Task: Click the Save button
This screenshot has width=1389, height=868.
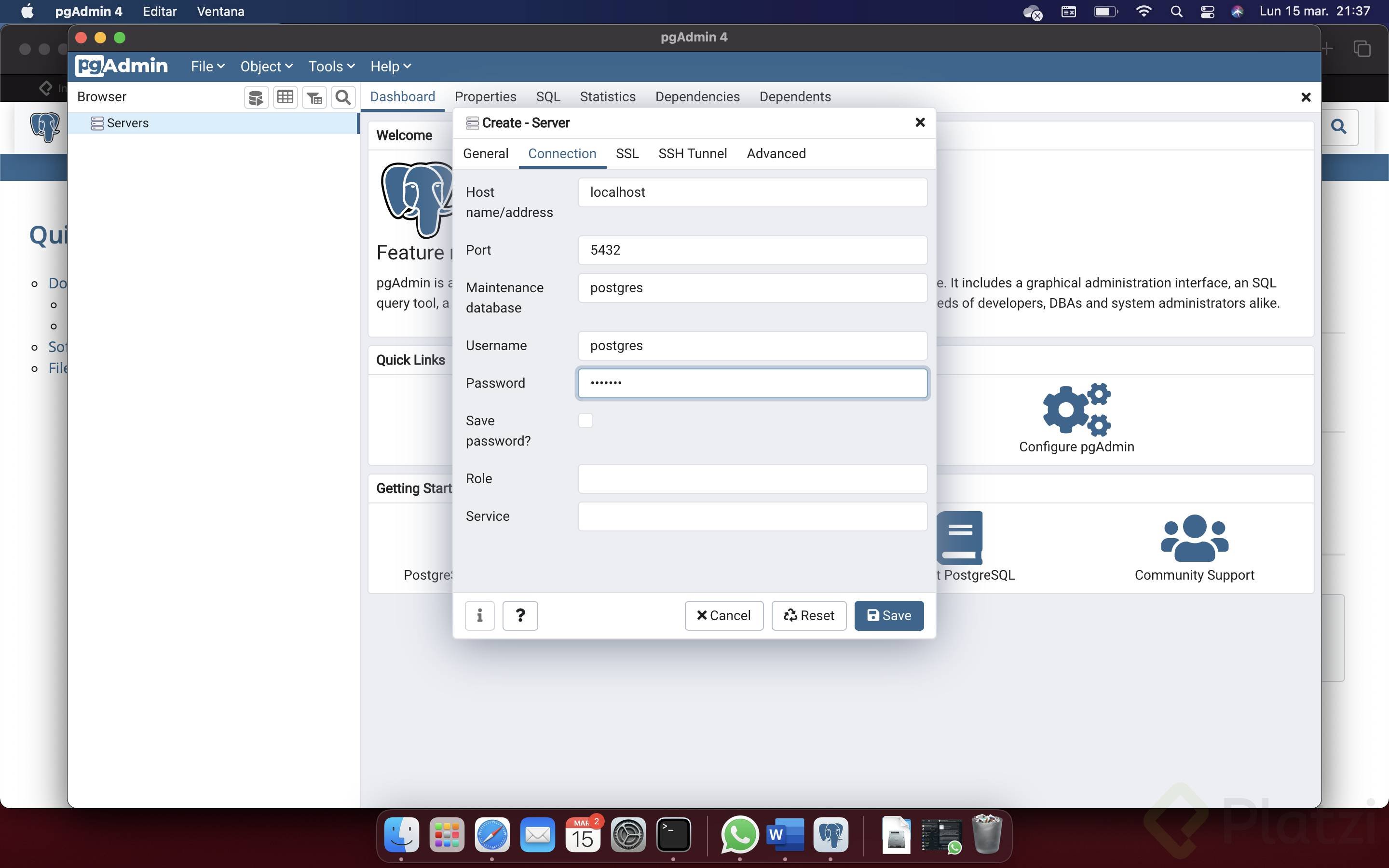Action: [x=889, y=615]
